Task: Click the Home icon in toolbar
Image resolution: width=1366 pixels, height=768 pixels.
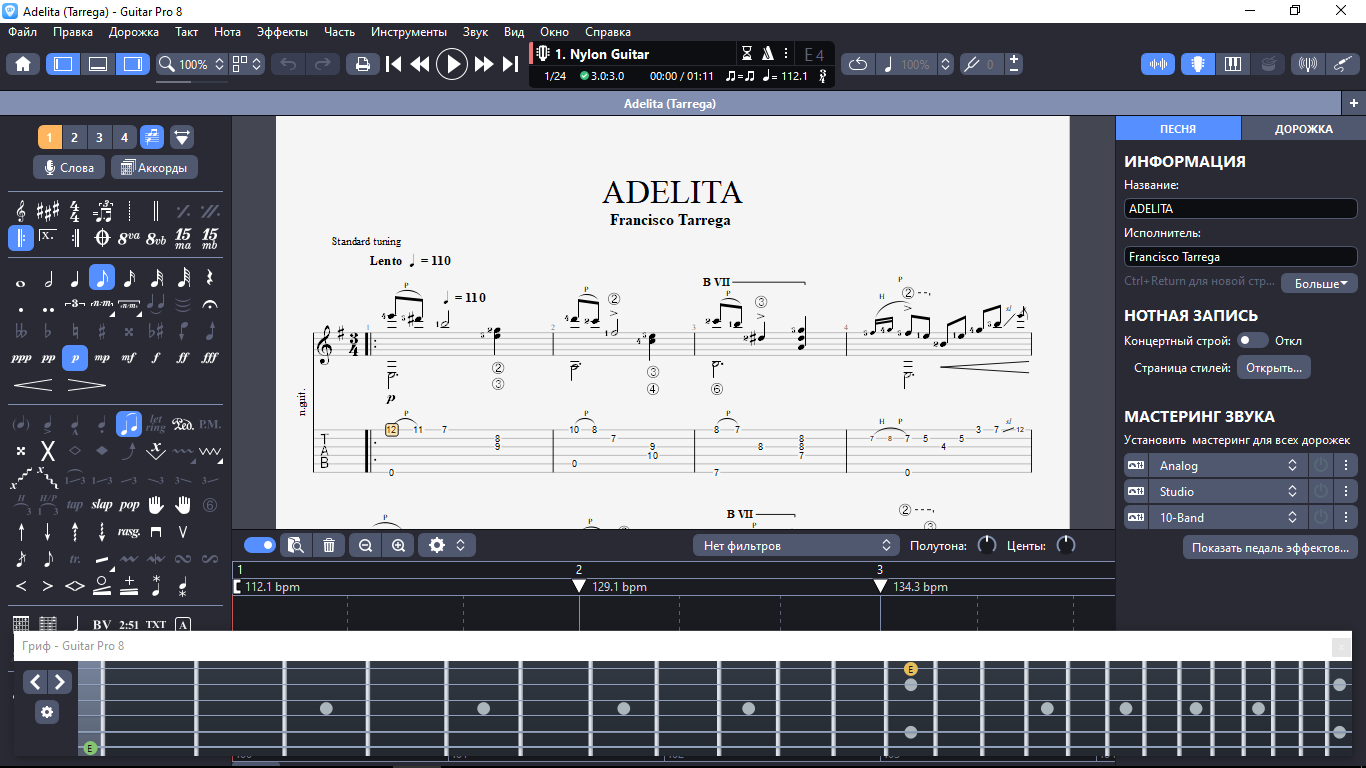Action: pos(22,64)
